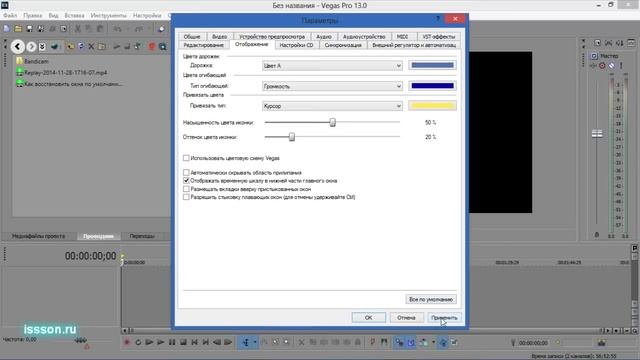Select the Normal edit tool in timeline toolbar
The height and width of the screenshot is (360, 640).
[x=246, y=342]
